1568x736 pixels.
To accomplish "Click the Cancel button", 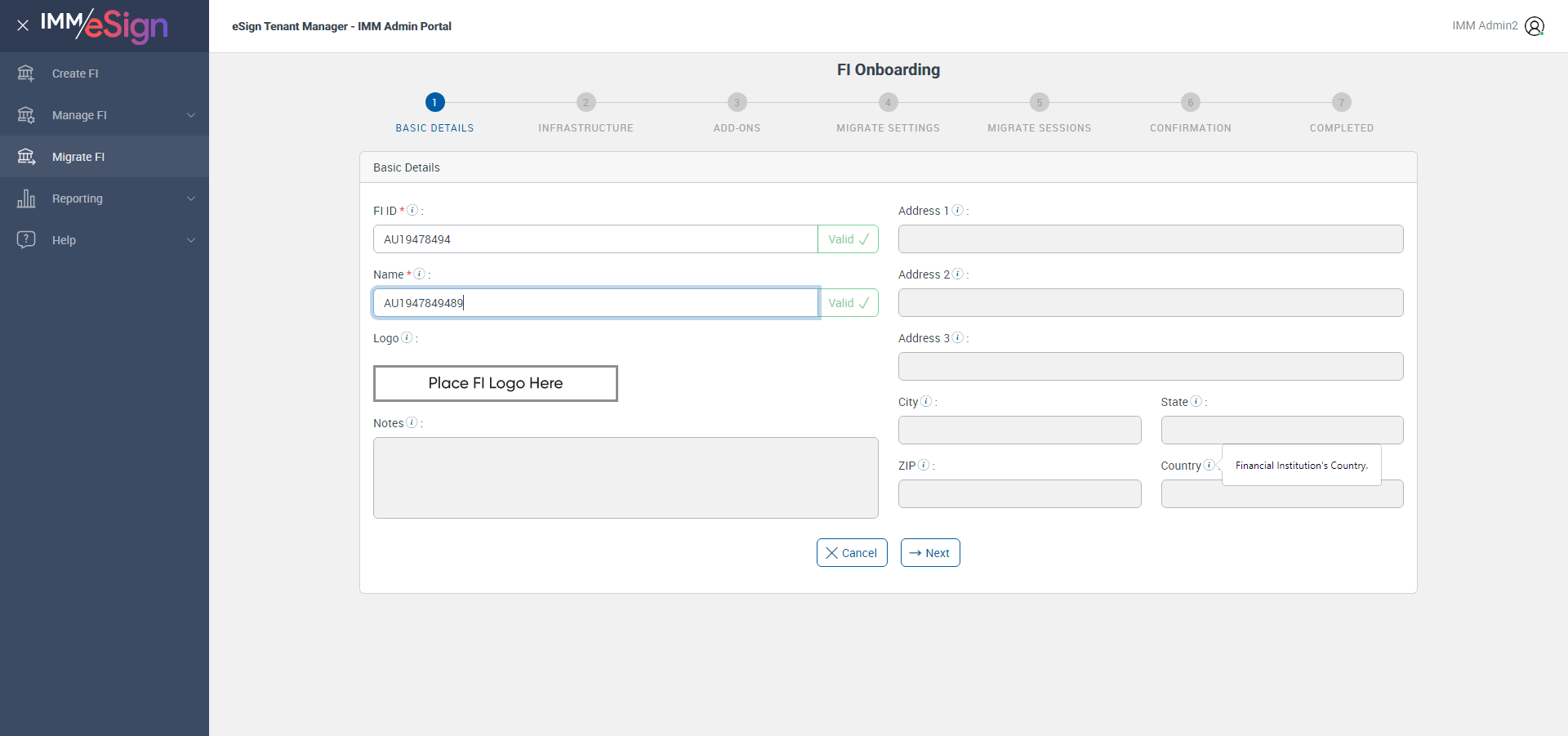I will [852, 553].
